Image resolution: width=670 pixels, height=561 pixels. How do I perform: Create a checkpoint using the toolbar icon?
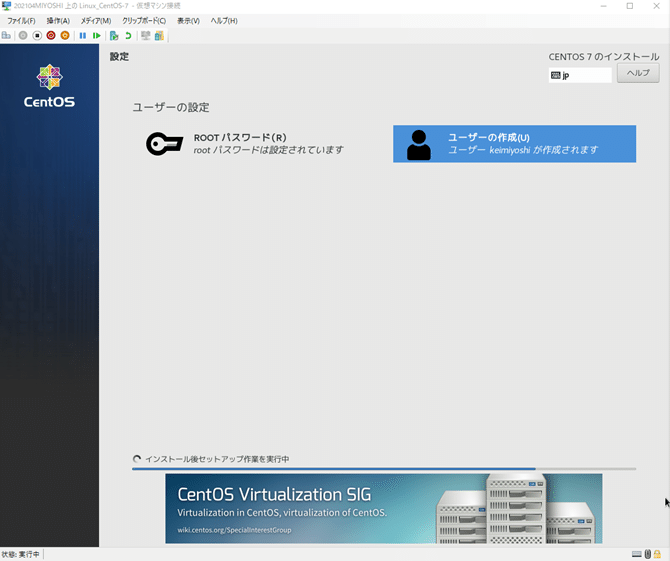pyautogui.click(x=114, y=35)
